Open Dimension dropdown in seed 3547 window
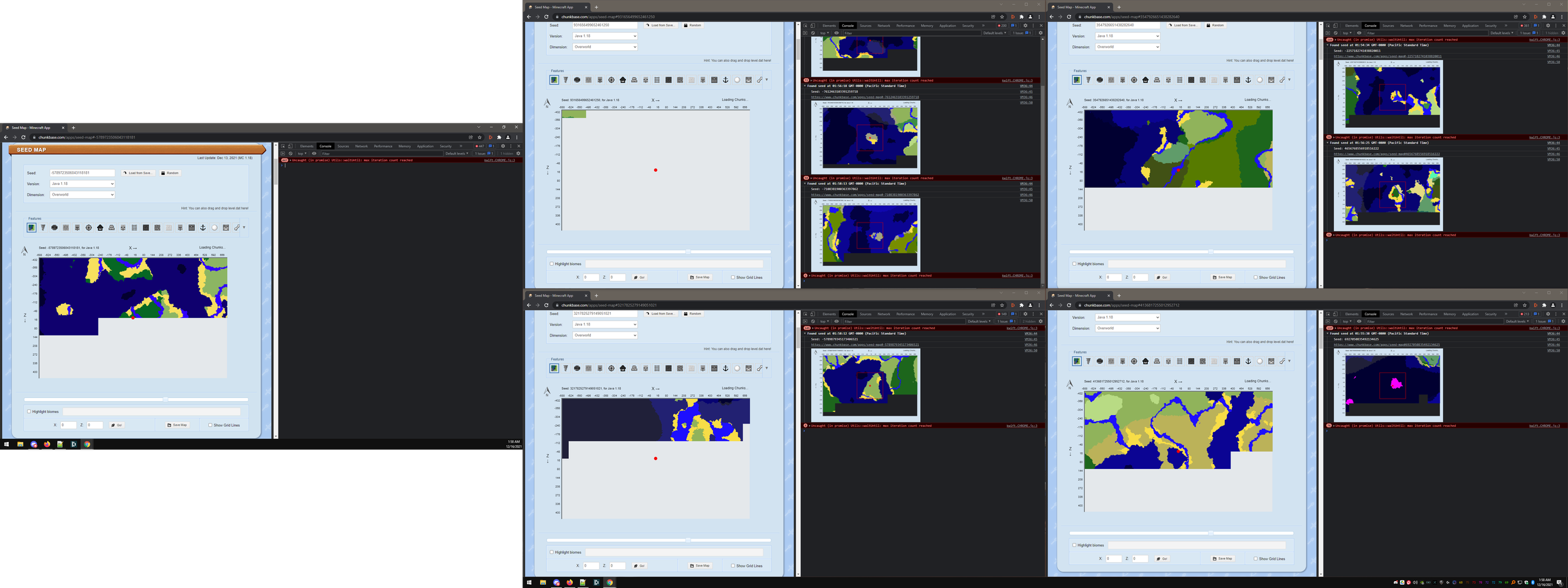This screenshot has height=588, width=1568. [1128, 47]
